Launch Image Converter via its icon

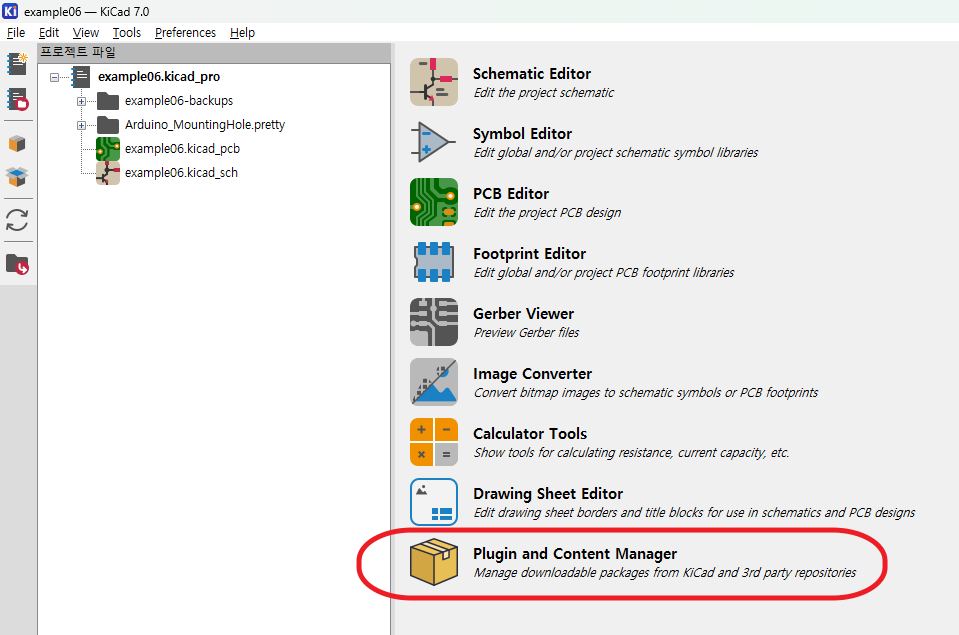[x=434, y=382]
